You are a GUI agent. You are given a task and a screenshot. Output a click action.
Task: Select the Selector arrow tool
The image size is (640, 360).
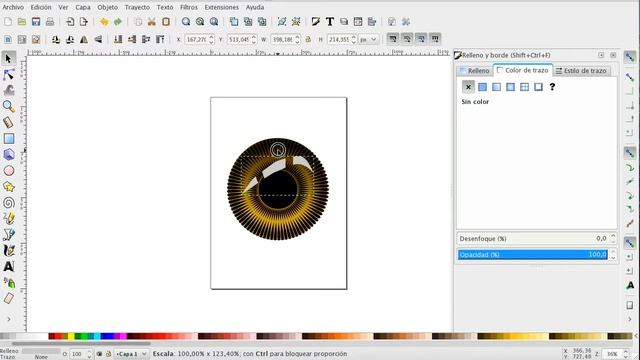point(9,58)
